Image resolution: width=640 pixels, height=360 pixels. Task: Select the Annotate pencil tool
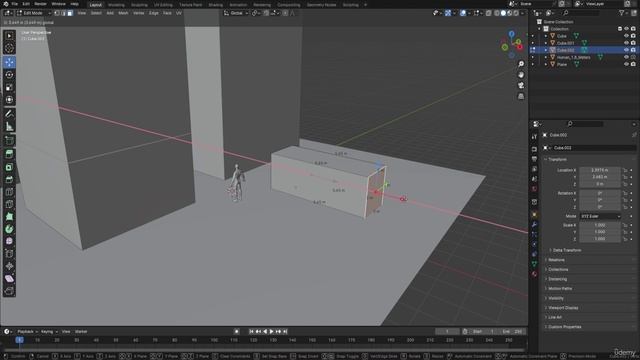pos(9,114)
